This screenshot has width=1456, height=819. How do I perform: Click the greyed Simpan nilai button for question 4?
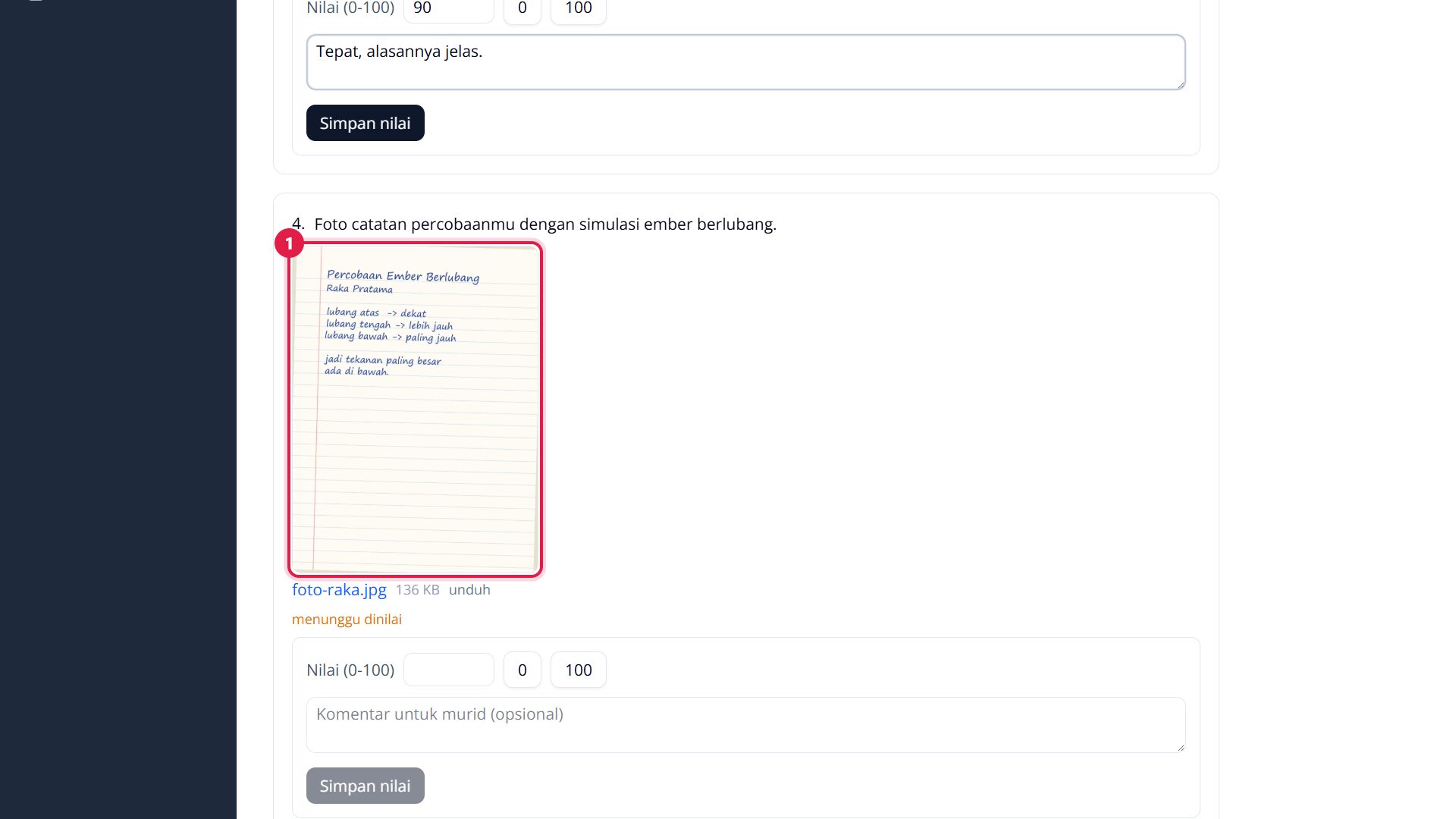(366, 786)
